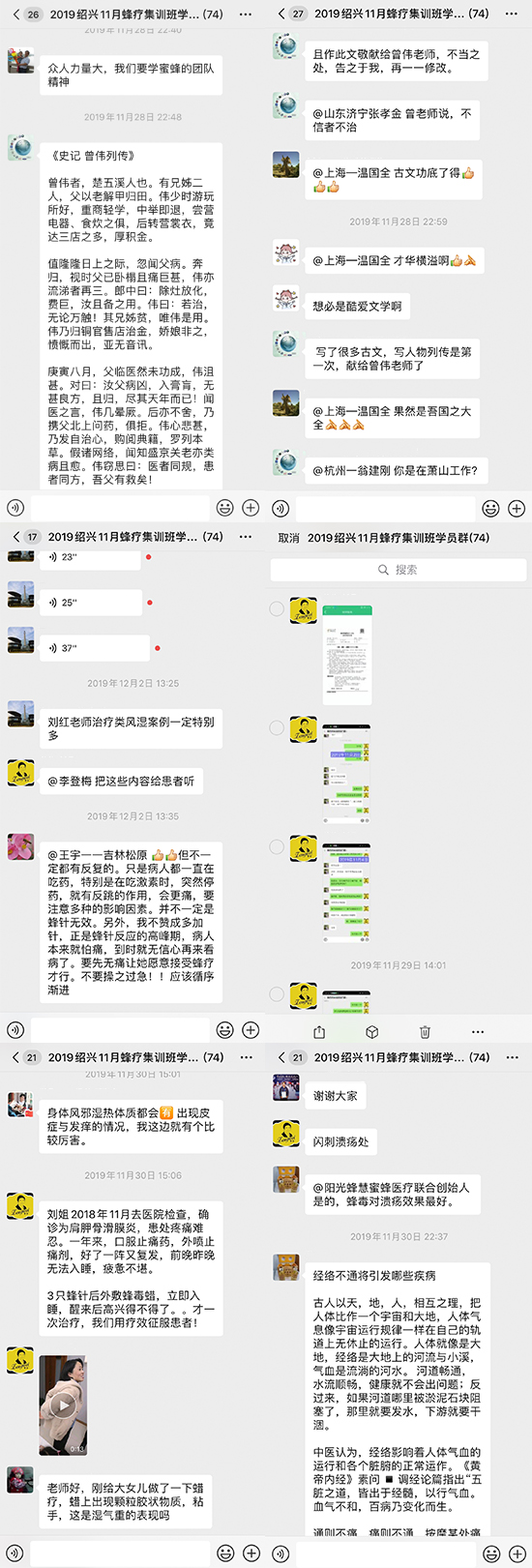Tap the plus attachment icon in the badge-26 chat
This screenshot has width=532, height=1568.
(251, 507)
